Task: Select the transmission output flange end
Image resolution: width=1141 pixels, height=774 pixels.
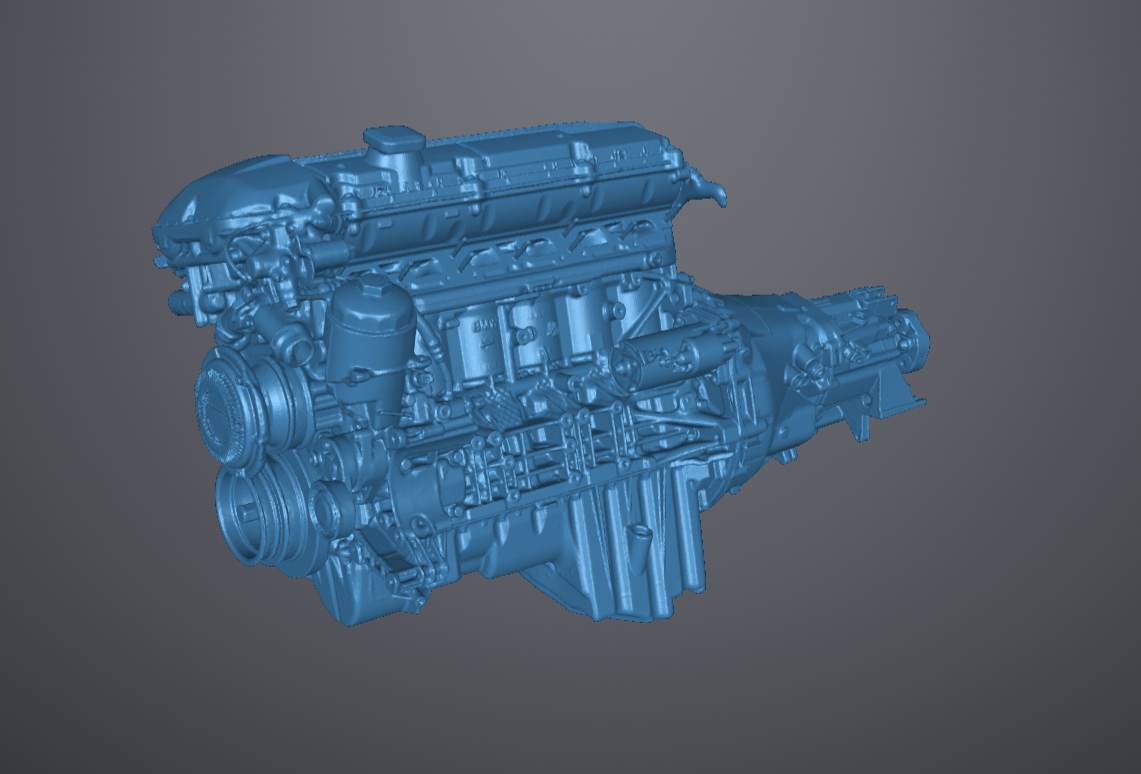Action: pos(914,338)
